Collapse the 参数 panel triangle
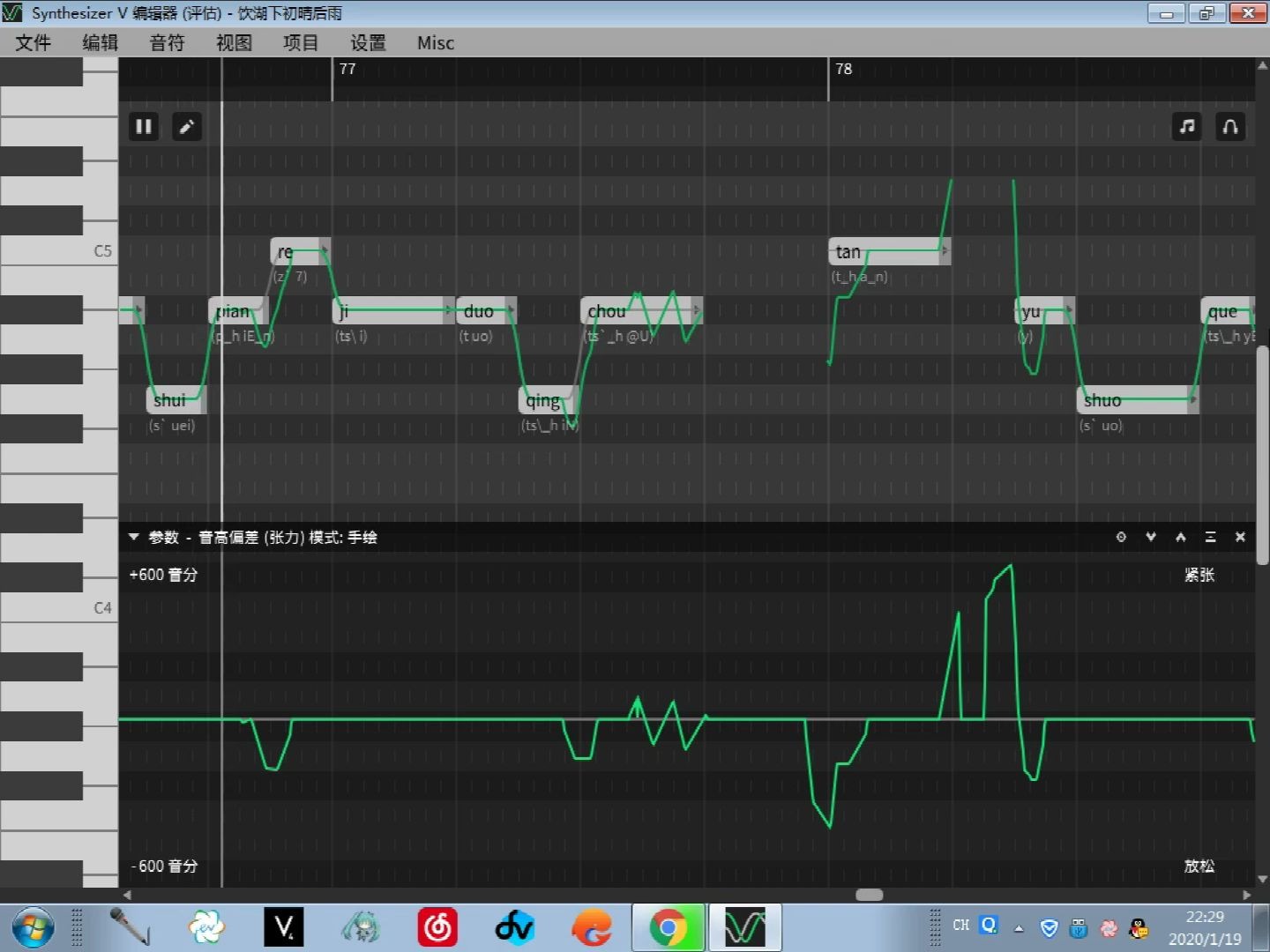1270x952 pixels. 134,536
